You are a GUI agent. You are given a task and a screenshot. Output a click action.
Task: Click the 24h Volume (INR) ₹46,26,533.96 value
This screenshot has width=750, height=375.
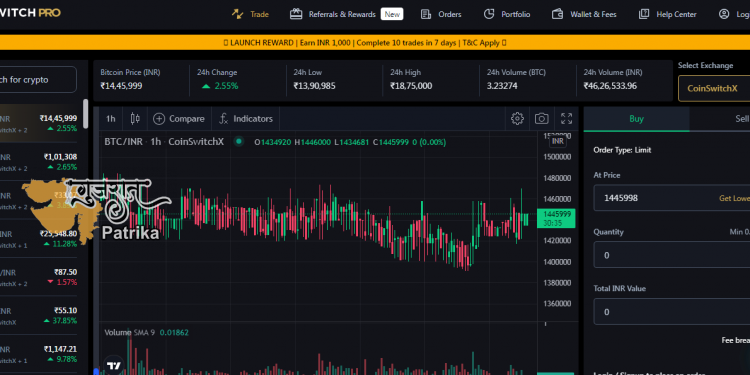click(x=610, y=86)
